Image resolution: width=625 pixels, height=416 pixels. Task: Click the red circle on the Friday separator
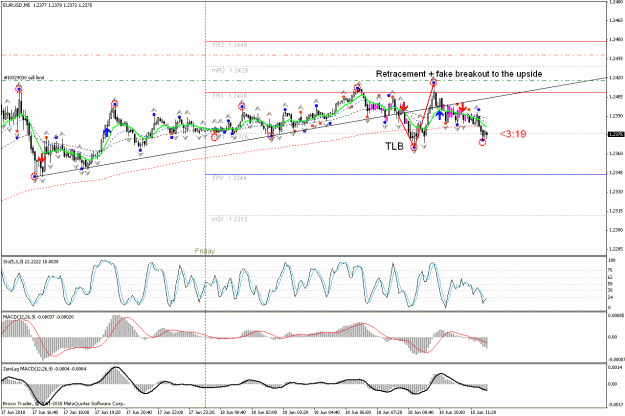(x=214, y=137)
